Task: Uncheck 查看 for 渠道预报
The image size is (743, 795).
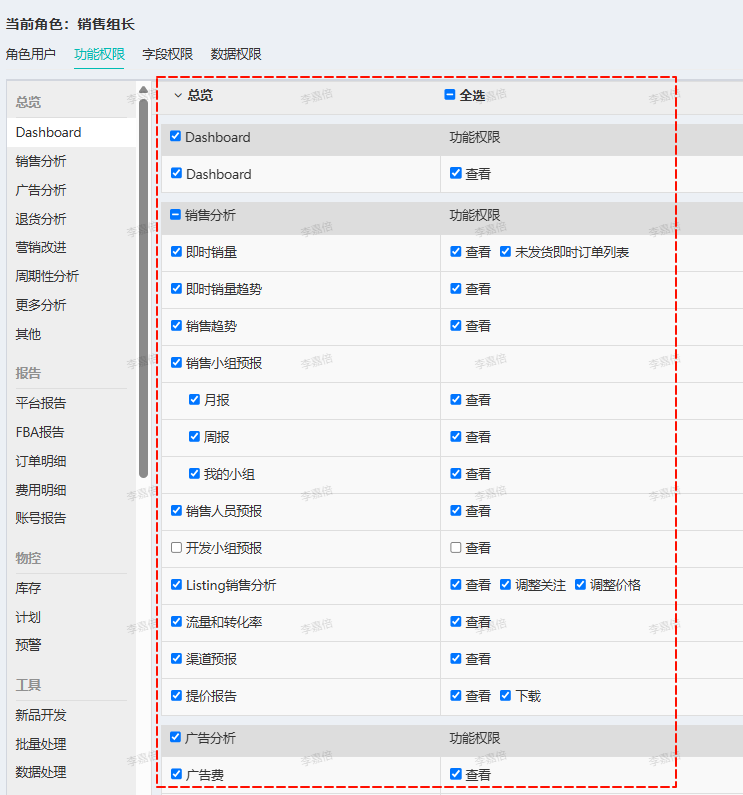Action: pos(455,659)
